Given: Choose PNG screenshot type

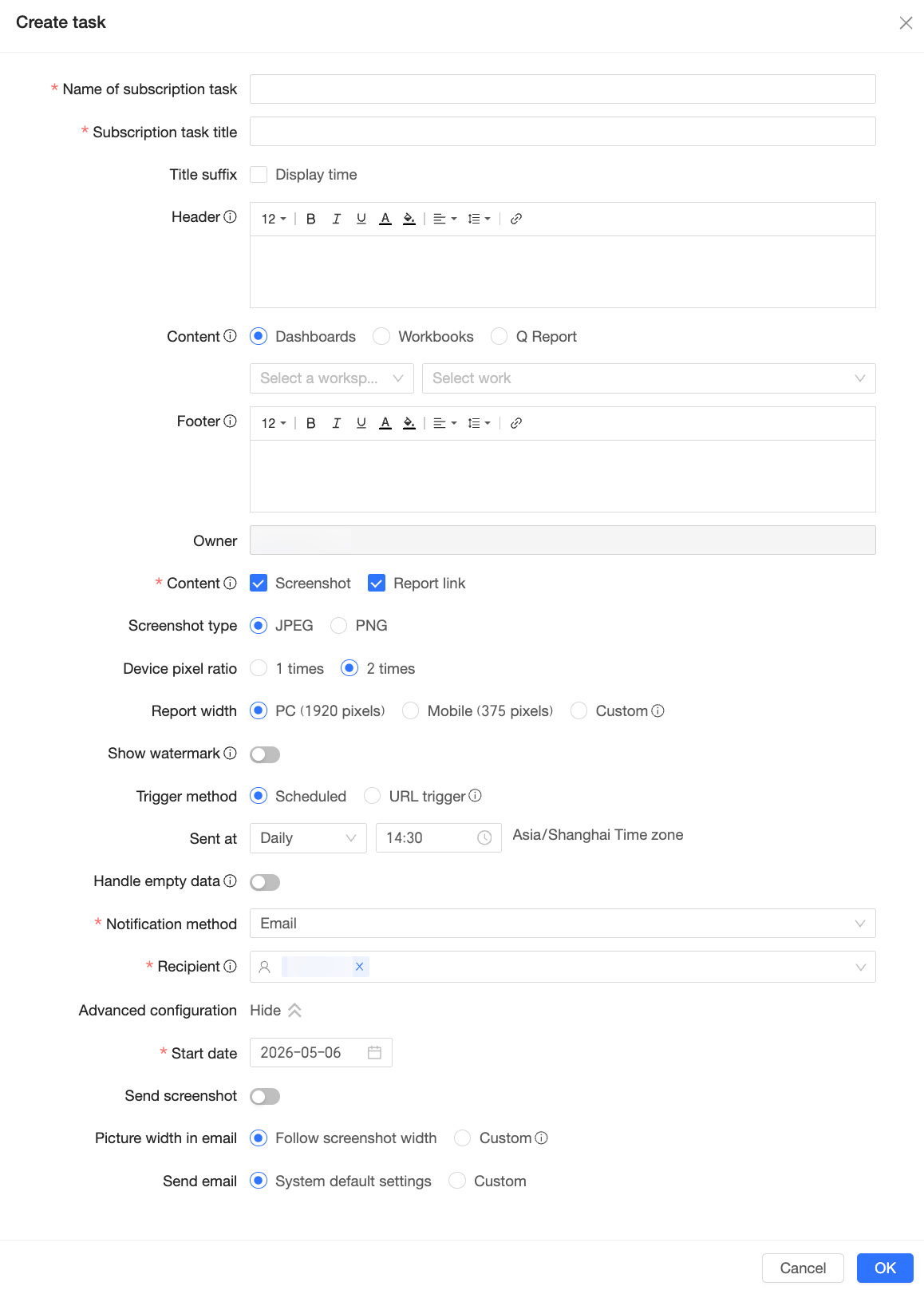Looking at the screenshot, I should pyautogui.click(x=339, y=625).
